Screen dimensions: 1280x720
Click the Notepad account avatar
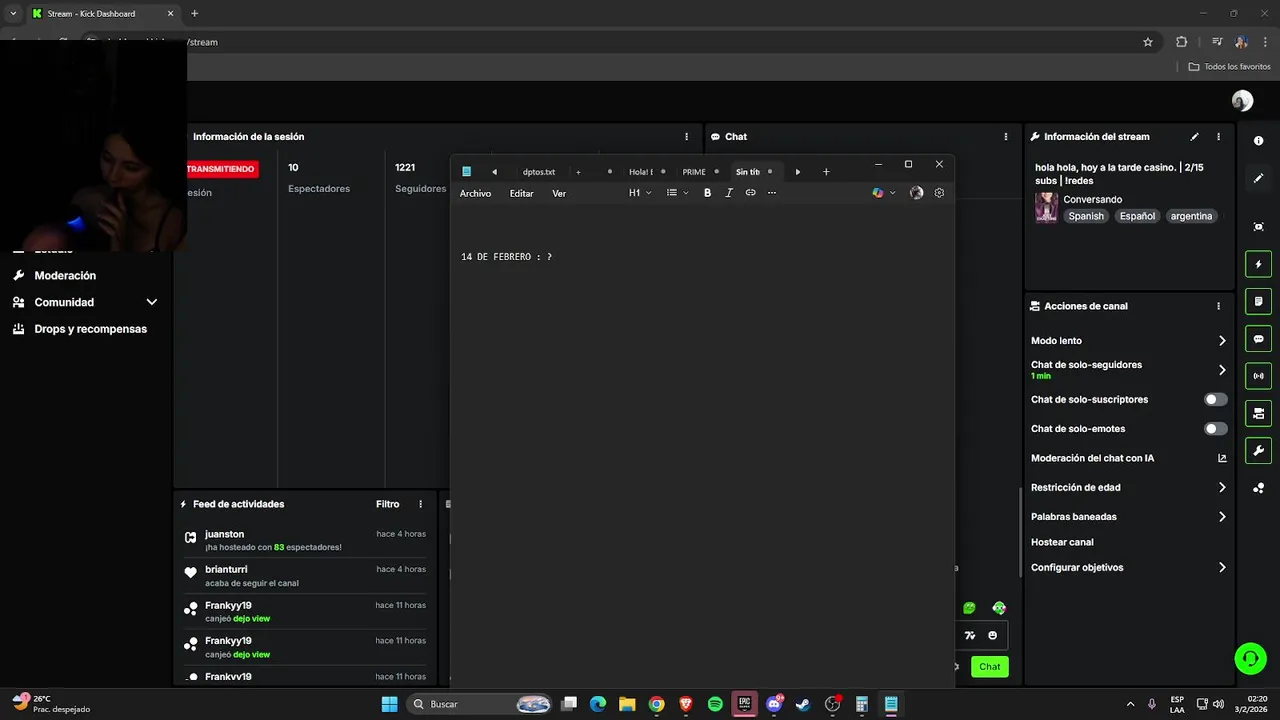[916, 193]
